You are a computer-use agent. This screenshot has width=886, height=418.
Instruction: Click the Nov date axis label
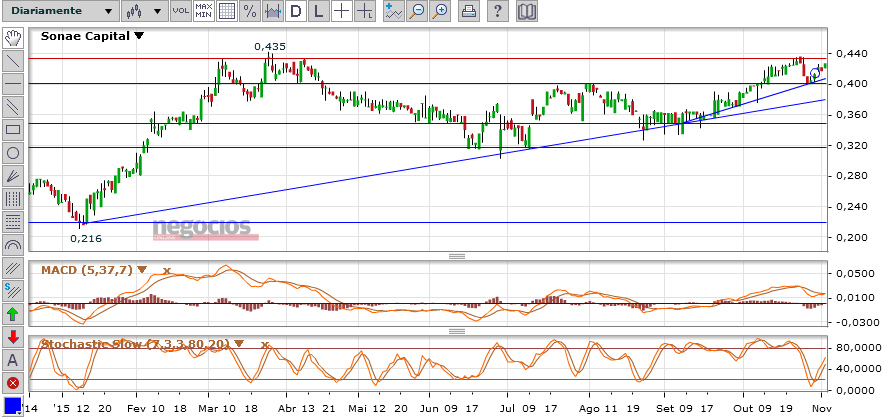(822, 408)
